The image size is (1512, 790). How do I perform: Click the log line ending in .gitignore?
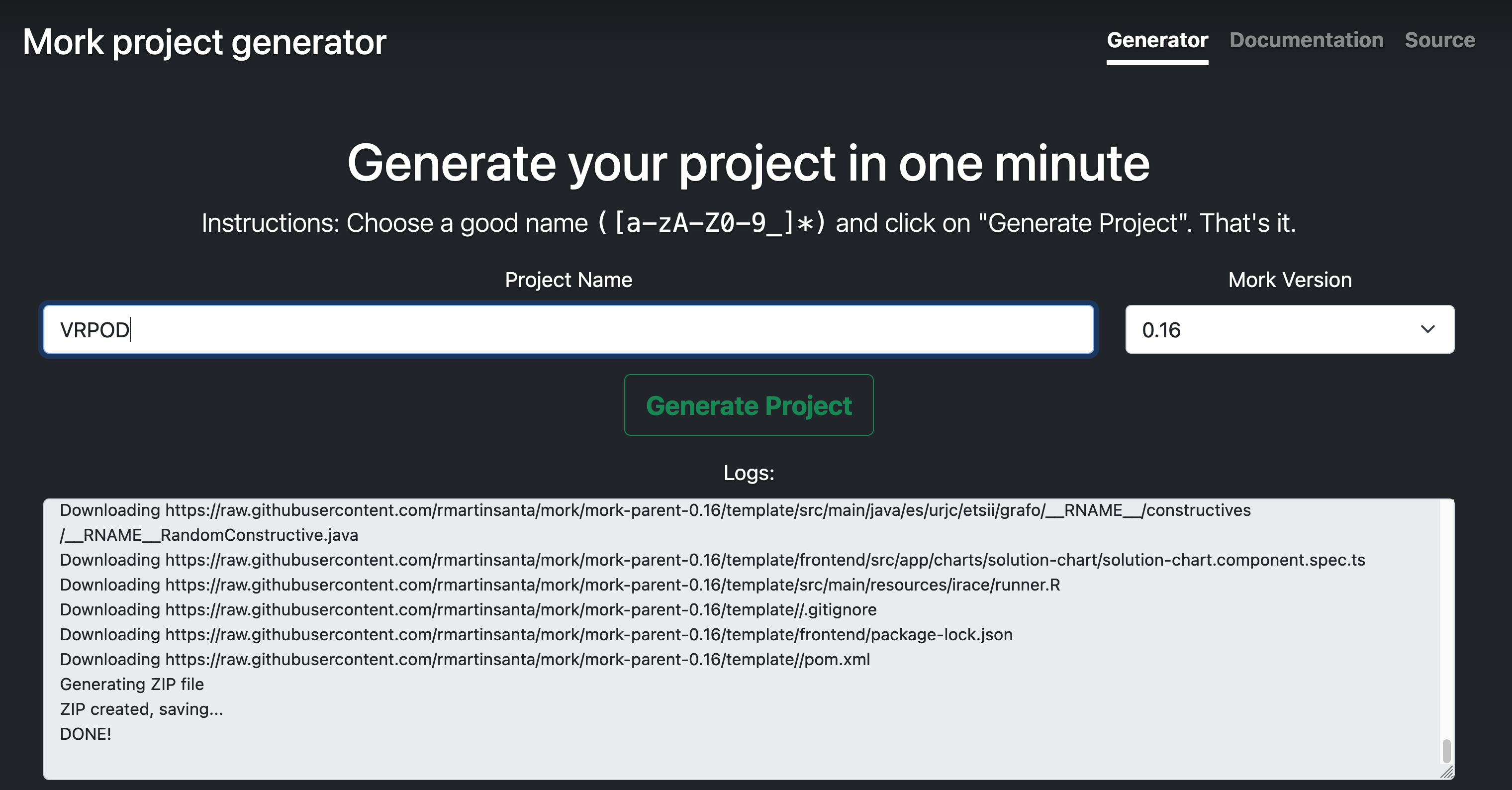click(x=469, y=609)
